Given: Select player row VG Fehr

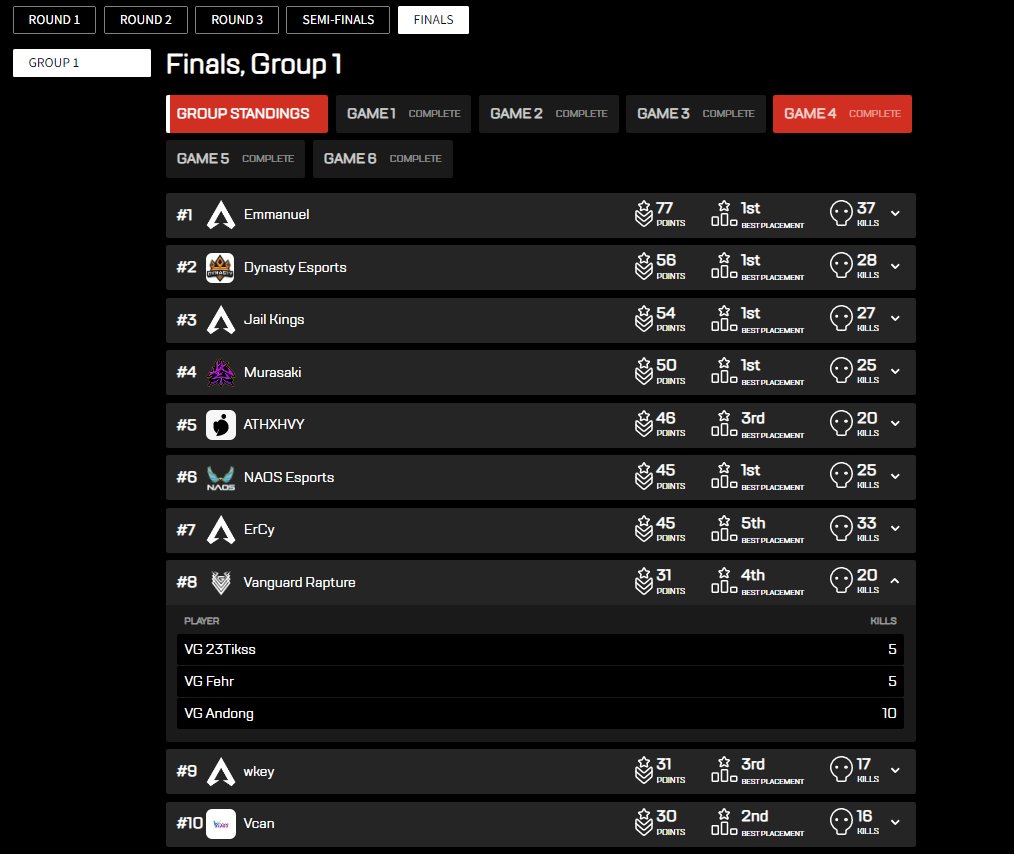Looking at the screenshot, I should 540,681.
